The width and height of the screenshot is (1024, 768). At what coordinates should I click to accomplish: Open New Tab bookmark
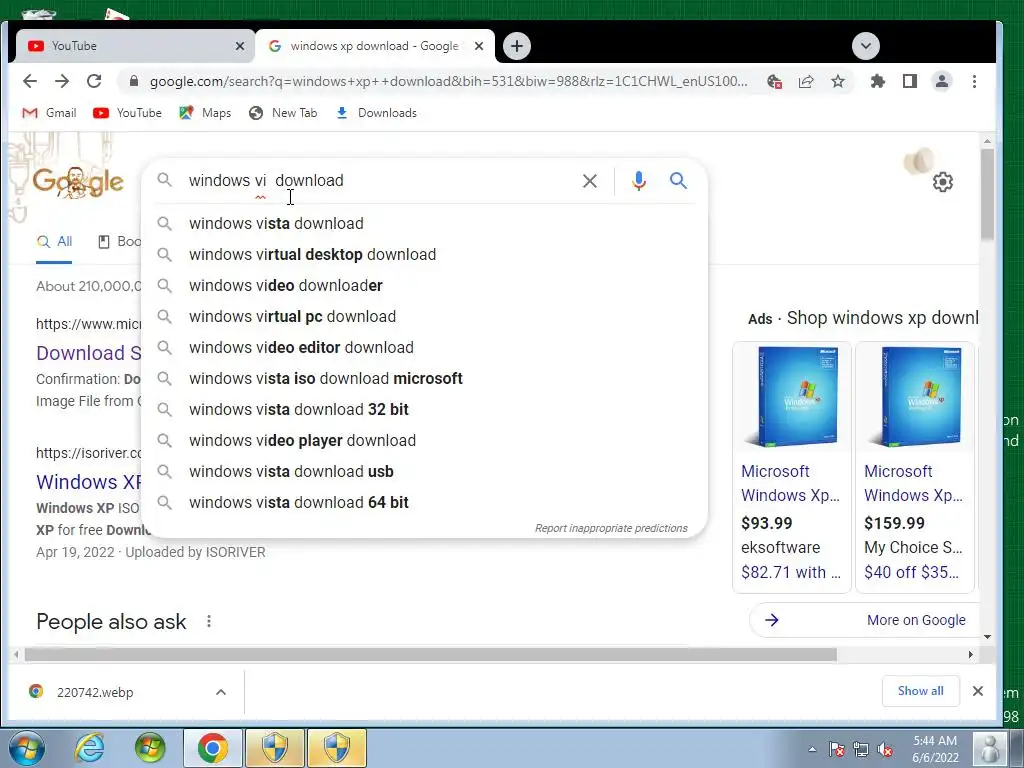coord(283,113)
